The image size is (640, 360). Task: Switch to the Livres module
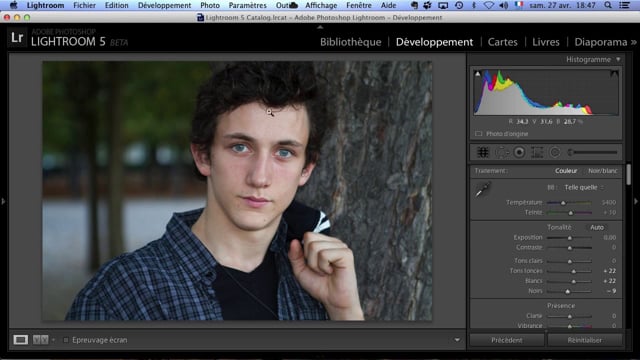pyautogui.click(x=546, y=42)
